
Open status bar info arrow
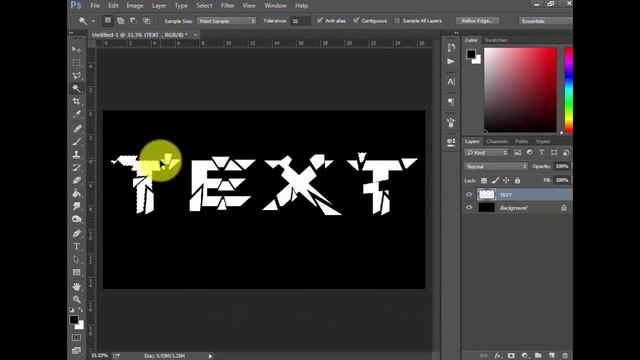point(211,356)
